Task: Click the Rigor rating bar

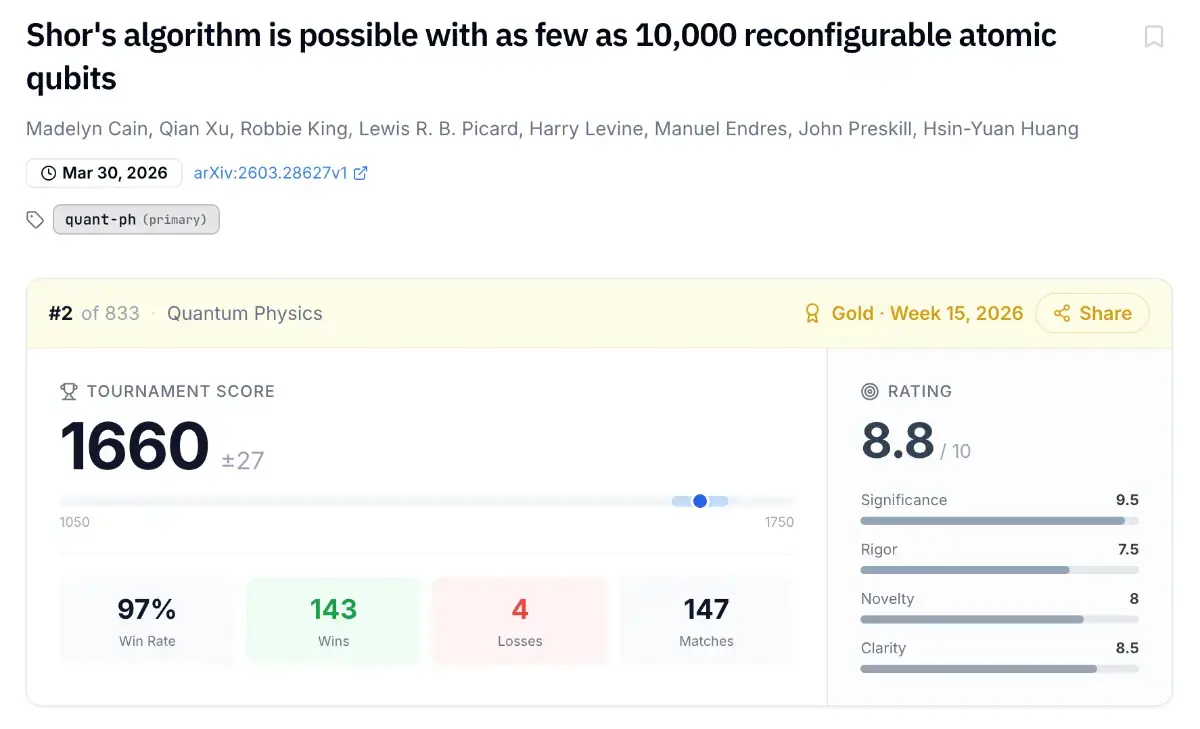Action: point(999,570)
